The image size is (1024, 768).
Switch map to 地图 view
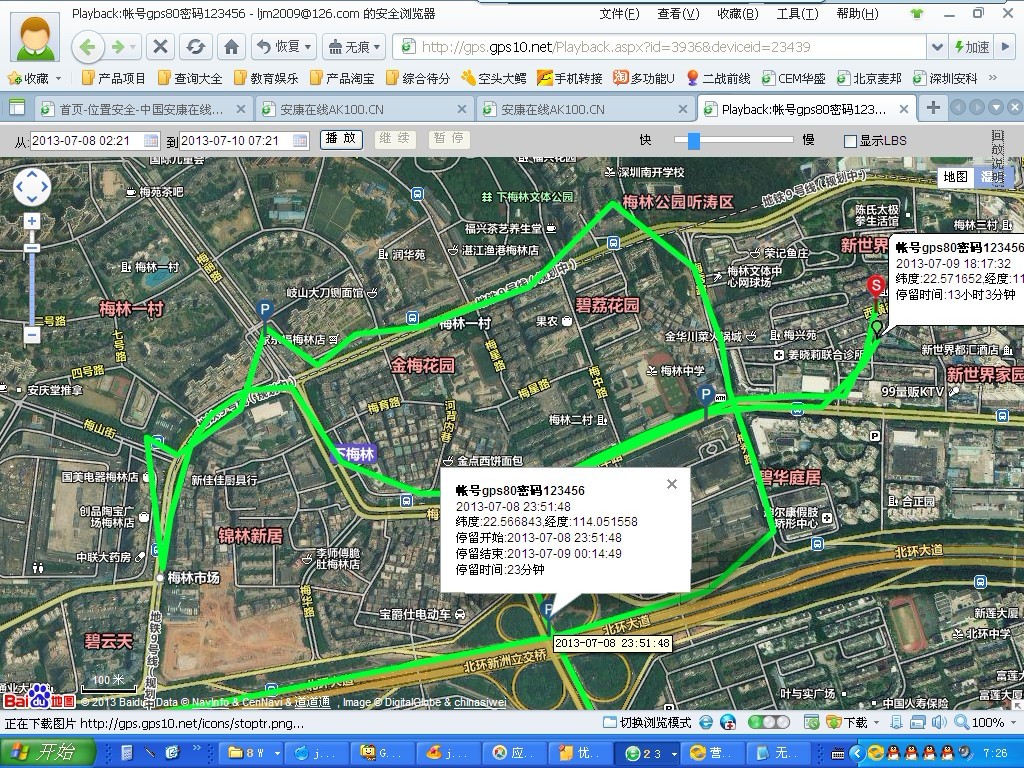click(x=956, y=177)
